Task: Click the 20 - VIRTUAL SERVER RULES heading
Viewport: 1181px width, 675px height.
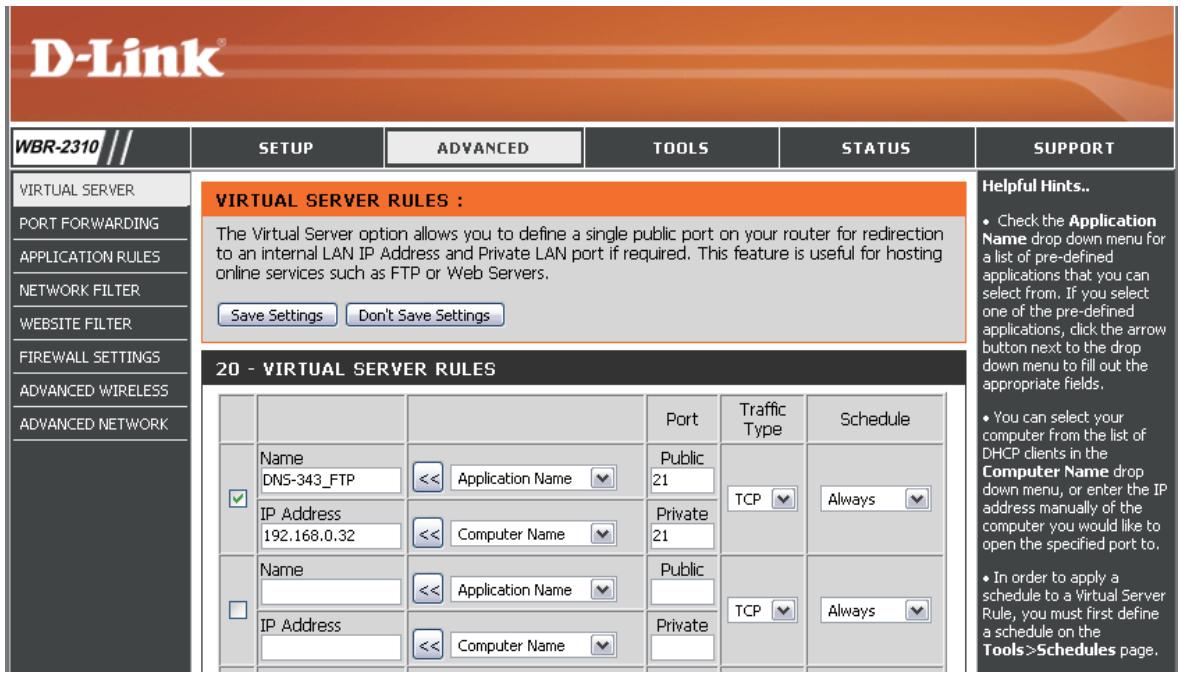Action: (x=356, y=369)
